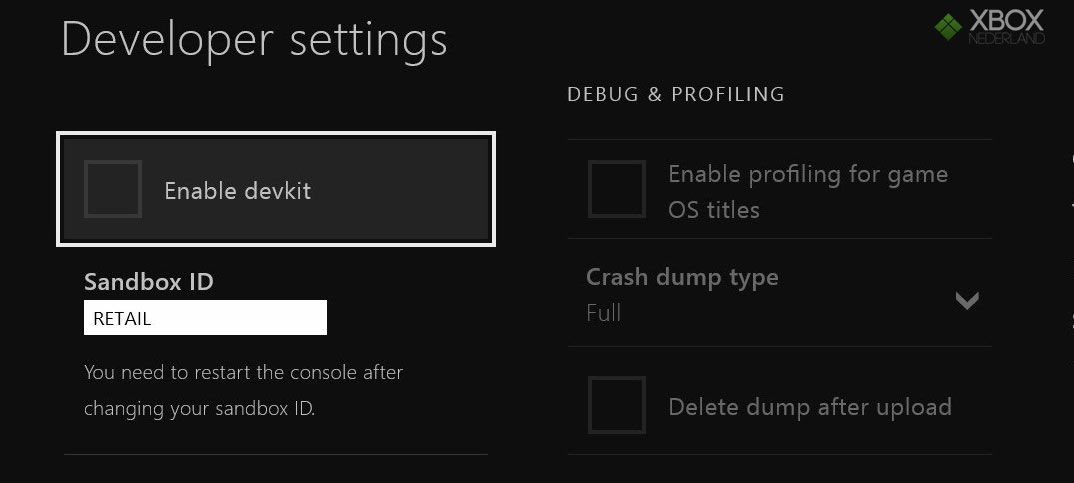Click the 'Full' crash dump value
Viewport: 1074px width, 483px height.
[603, 313]
